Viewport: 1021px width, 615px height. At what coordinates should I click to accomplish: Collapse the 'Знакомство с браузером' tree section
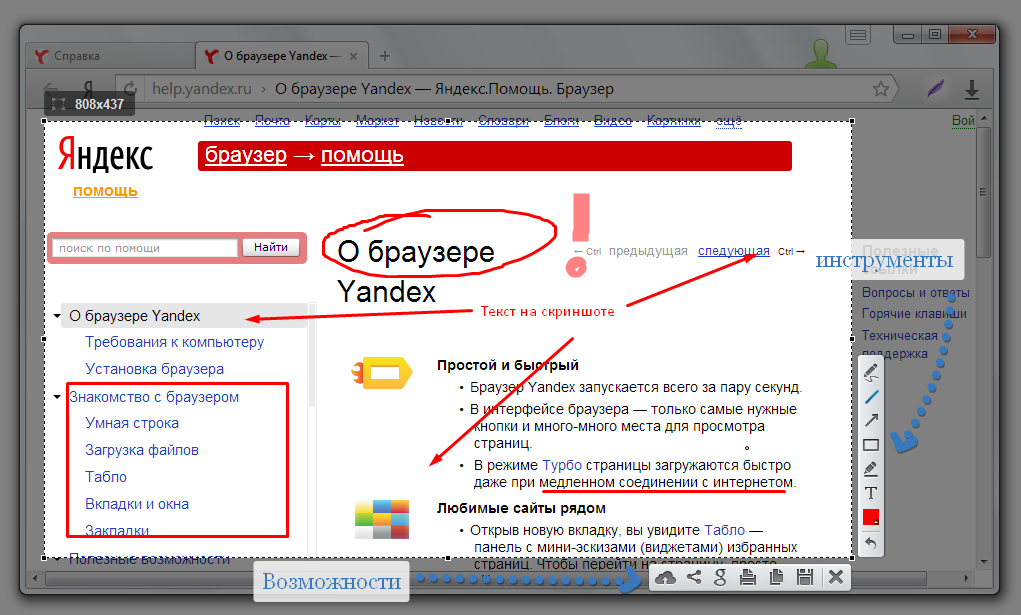pos(58,398)
